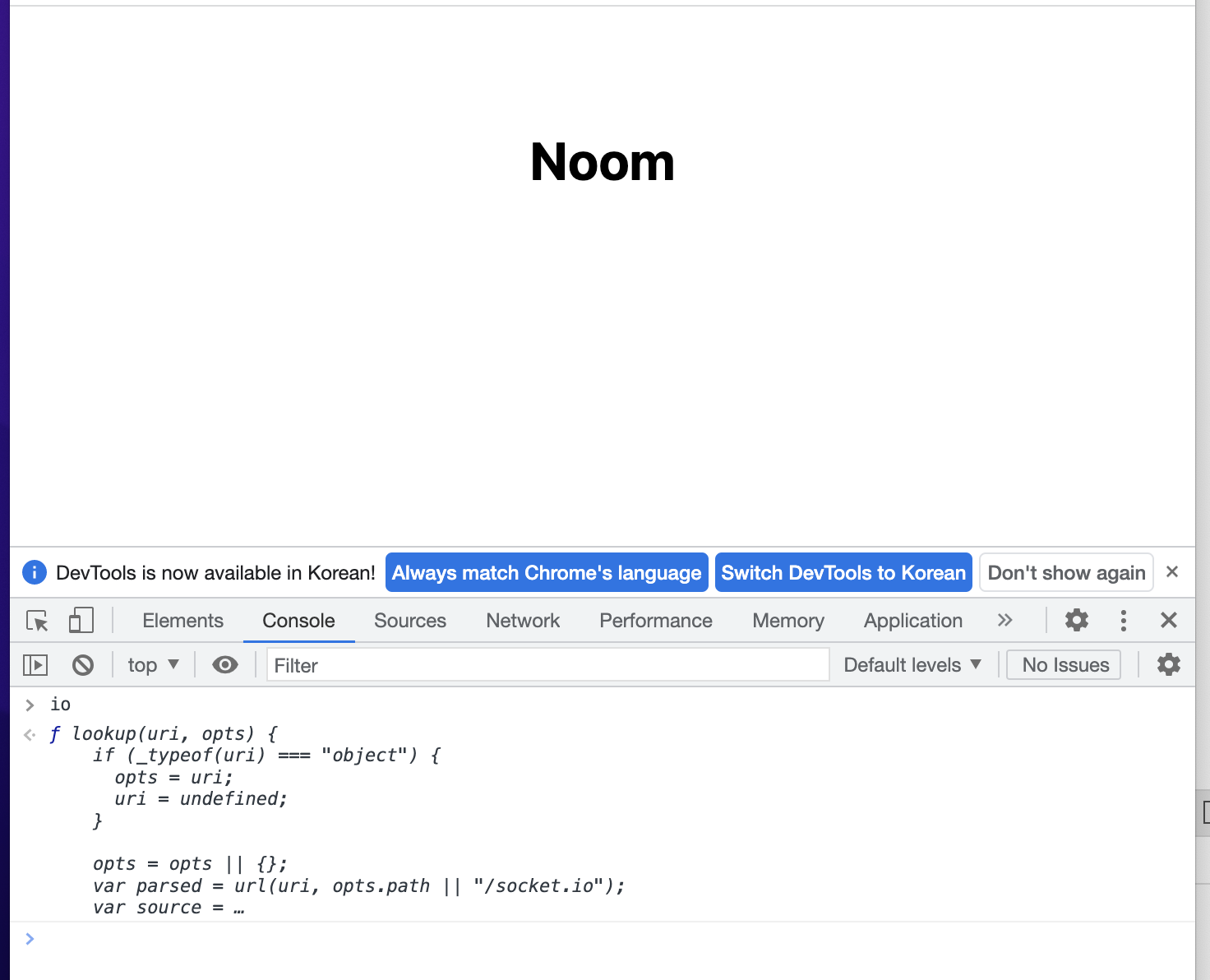Click 'DevTools is now available in Korean!' text

click(x=215, y=573)
